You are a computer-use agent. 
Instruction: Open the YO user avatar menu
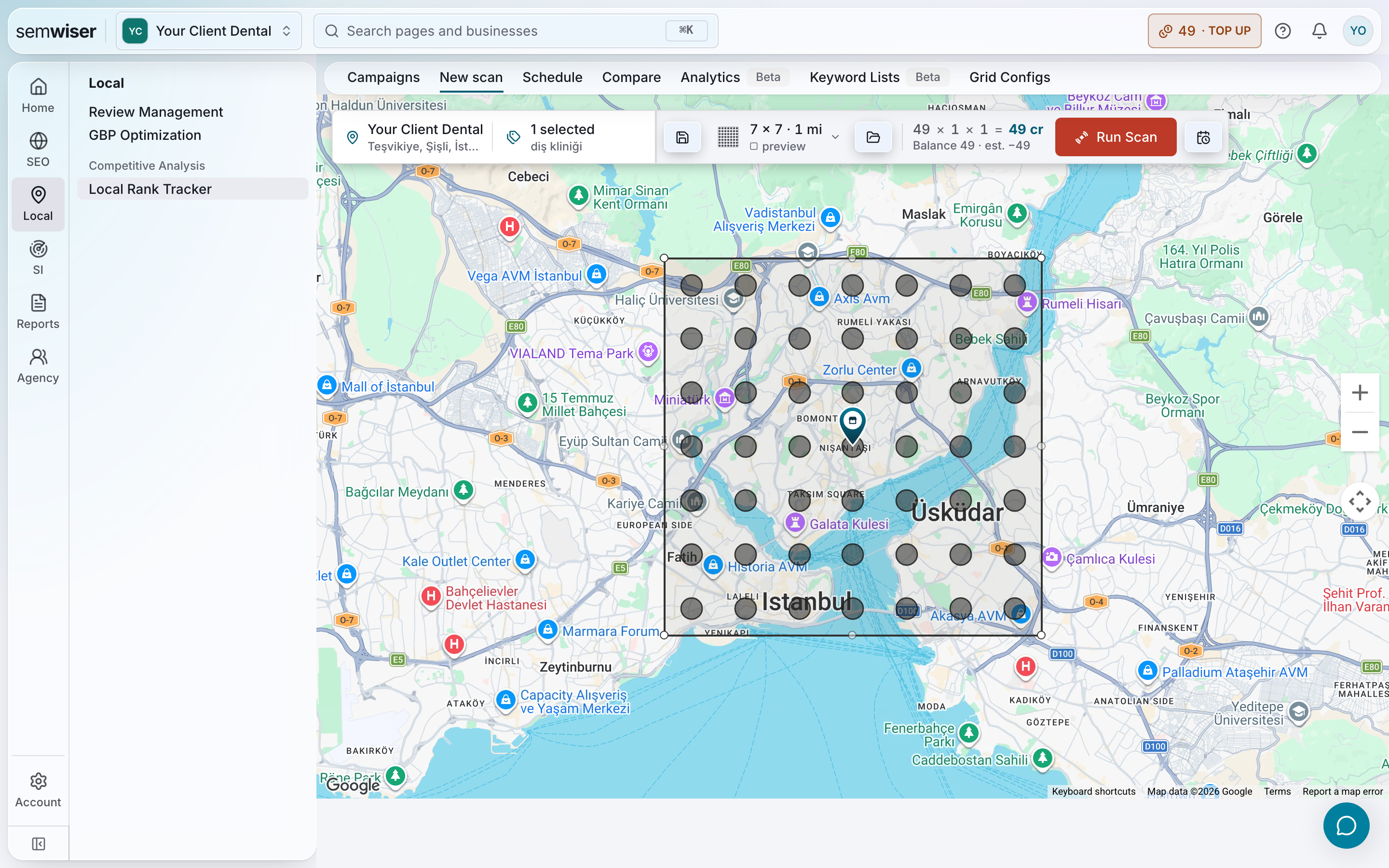coord(1358,31)
